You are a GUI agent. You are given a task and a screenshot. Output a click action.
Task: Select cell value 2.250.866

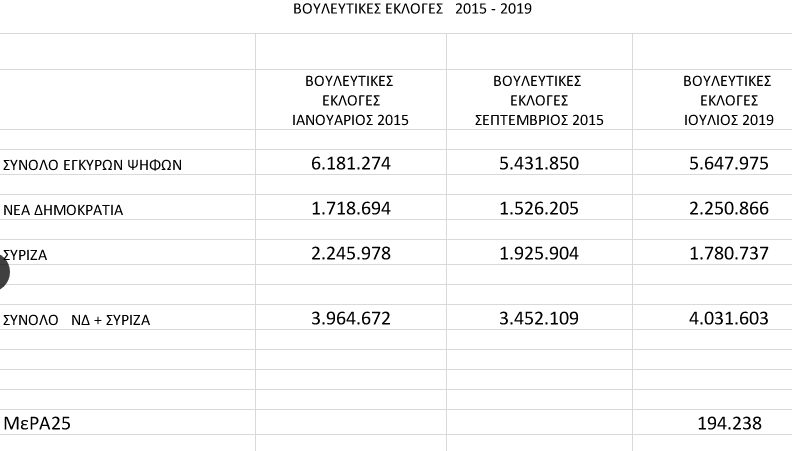point(729,208)
